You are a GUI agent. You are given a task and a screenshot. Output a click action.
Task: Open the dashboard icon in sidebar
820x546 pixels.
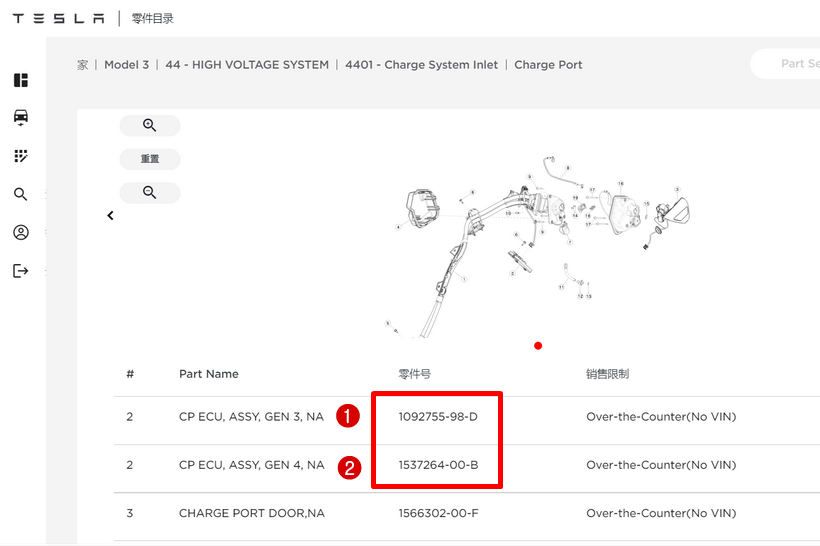(x=21, y=80)
